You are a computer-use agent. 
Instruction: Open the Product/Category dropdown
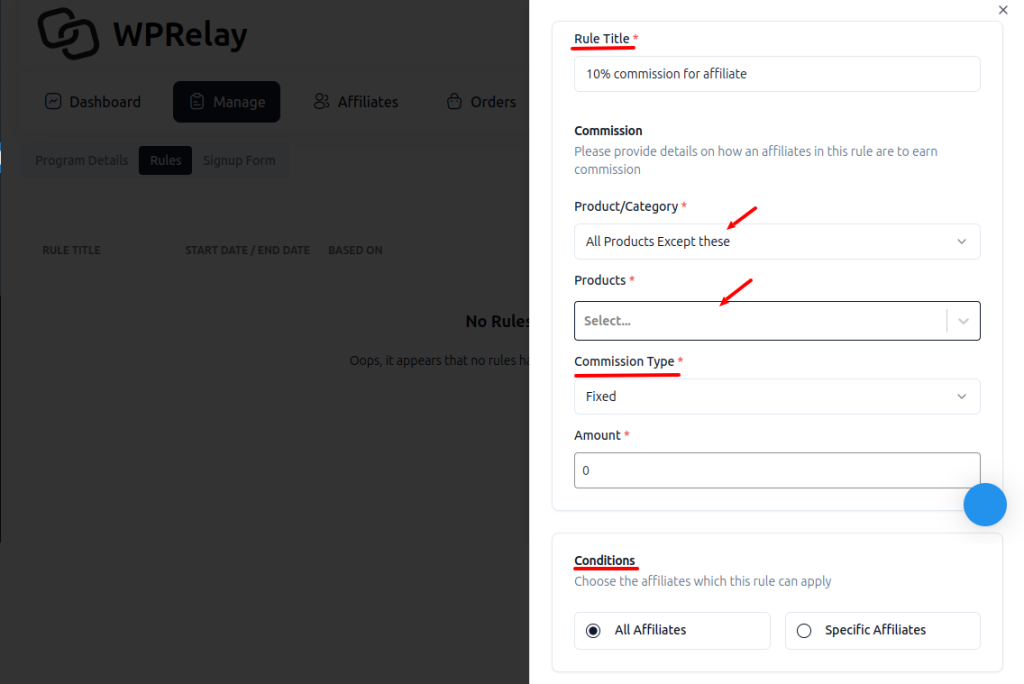[777, 241]
